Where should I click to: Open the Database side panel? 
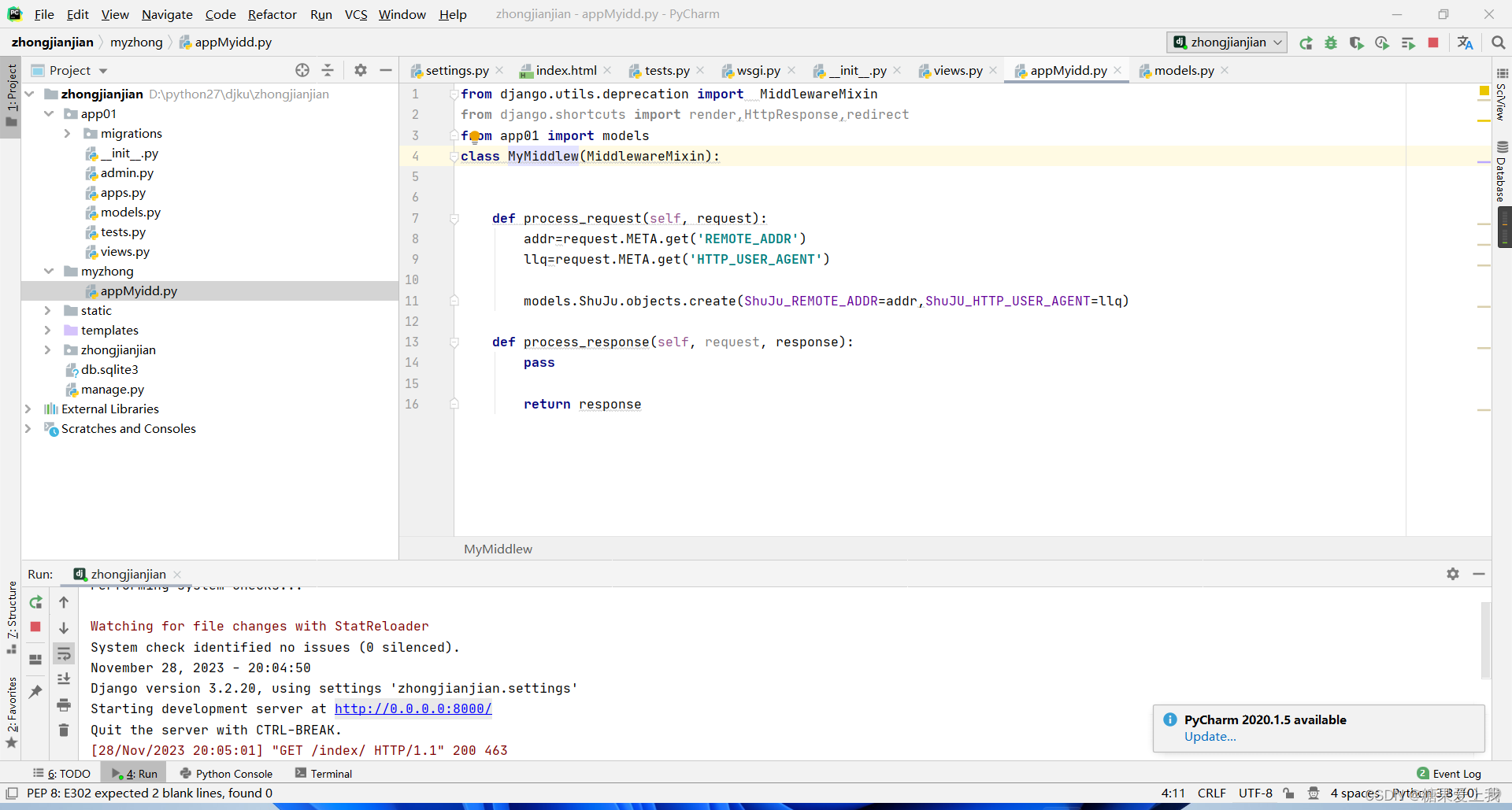tap(1502, 171)
